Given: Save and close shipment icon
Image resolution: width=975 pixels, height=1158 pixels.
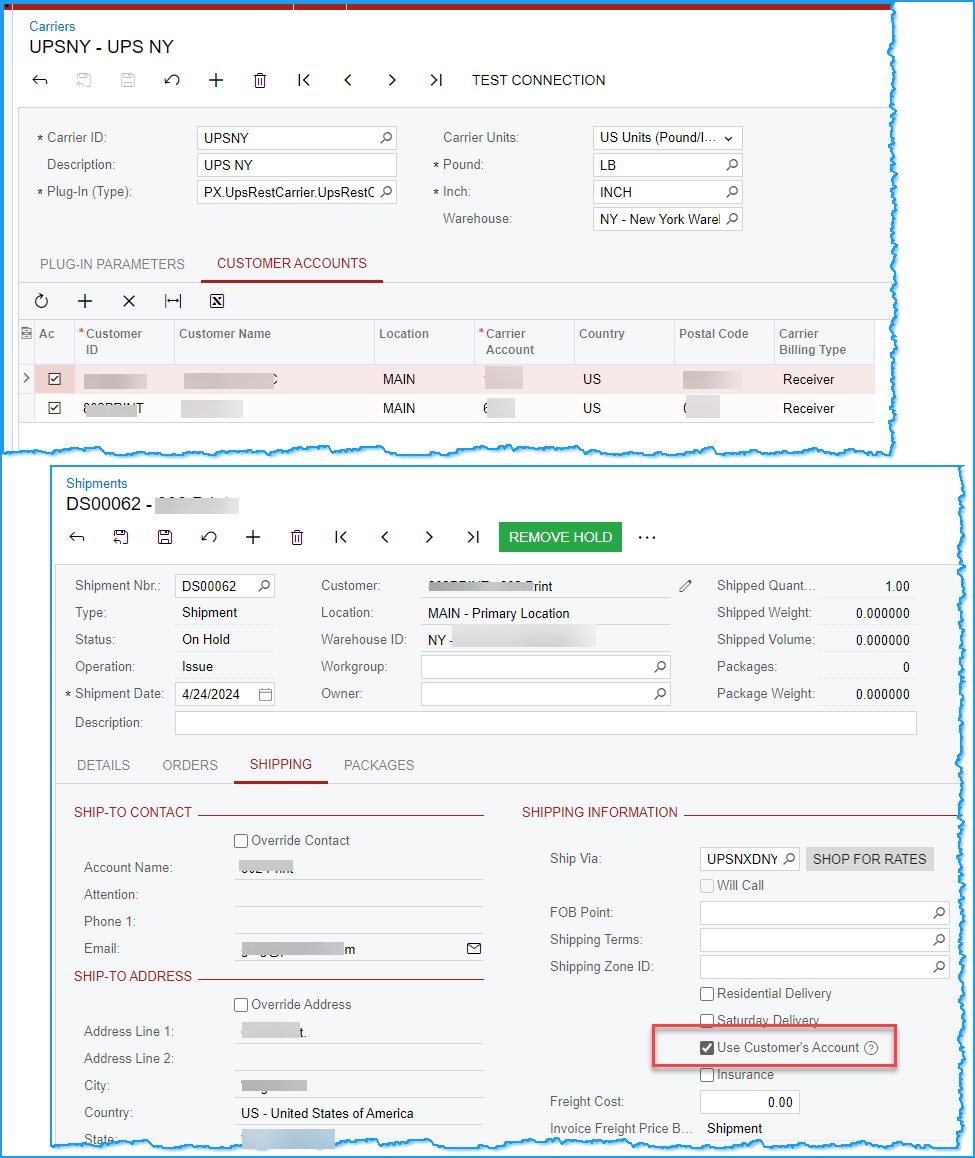Looking at the screenshot, I should [120, 537].
